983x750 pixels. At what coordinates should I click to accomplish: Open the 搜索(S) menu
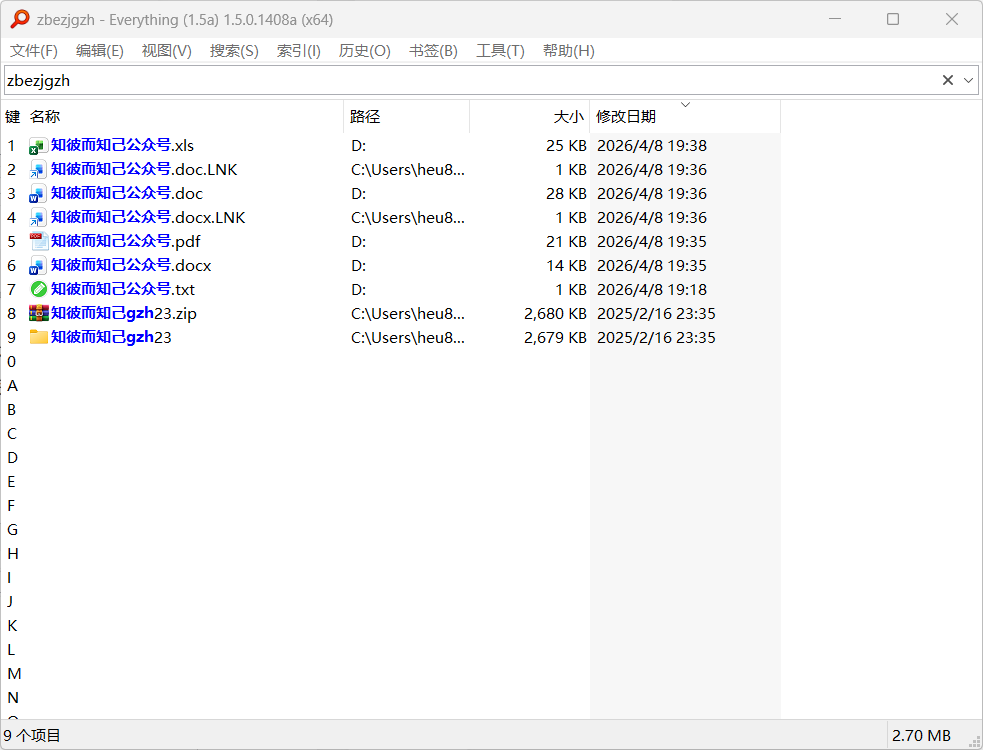(x=234, y=51)
